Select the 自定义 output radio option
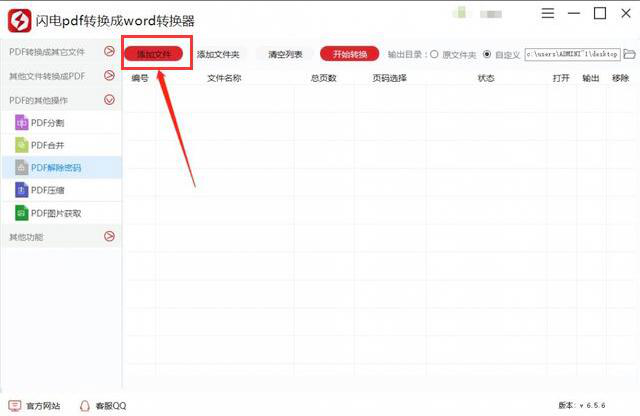640x416 pixels. click(487, 54)
